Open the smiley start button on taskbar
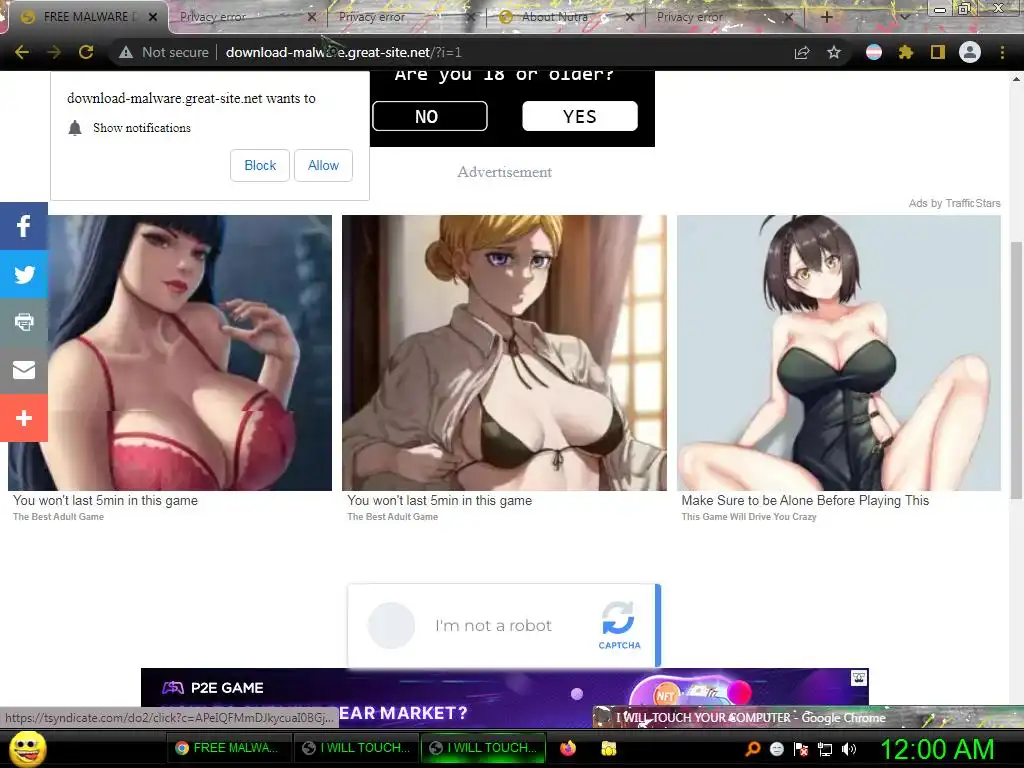This screenshot has width=1024, height=768. [27, 748]
